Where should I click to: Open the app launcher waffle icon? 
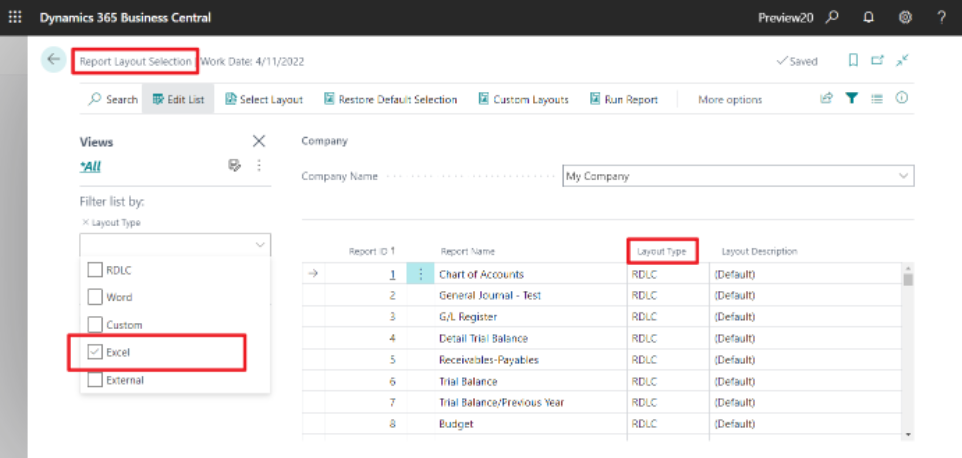(x=15, y=17)
